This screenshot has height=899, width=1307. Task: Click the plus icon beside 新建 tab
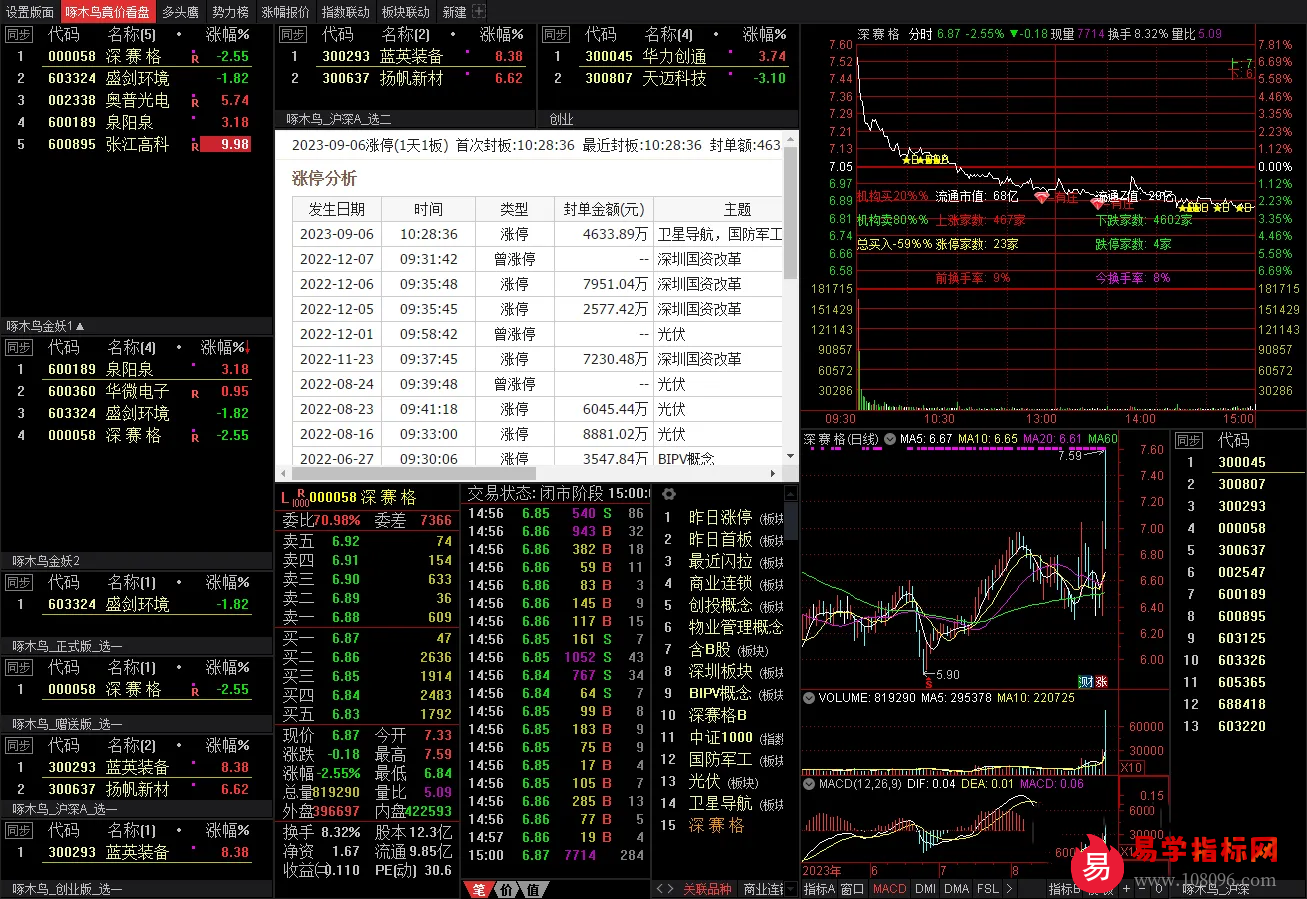pyautogui.click(x=478, y=12)
